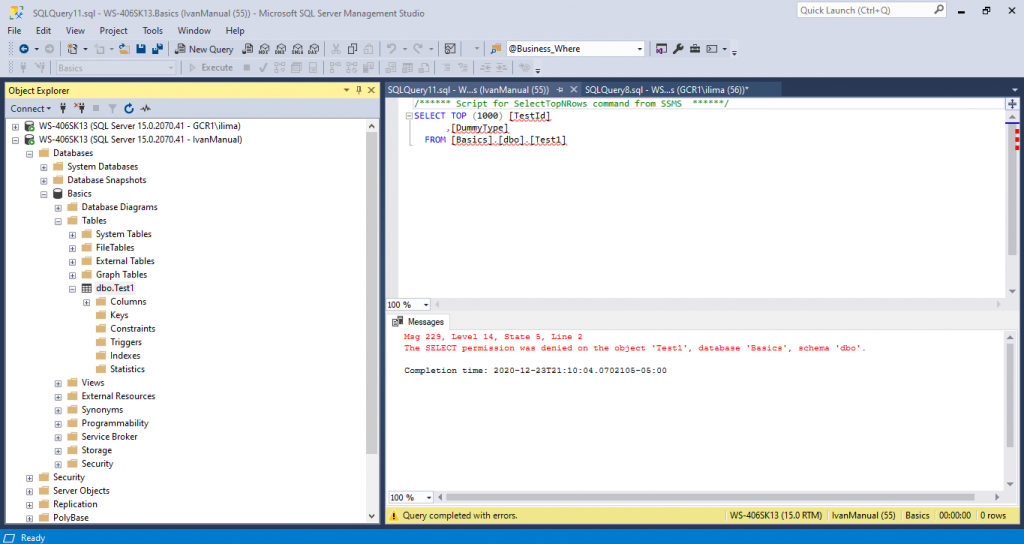This screenshot has width=1024, height=544.
Task: Close the Object Explorer panel
Action: click(372, 90)
